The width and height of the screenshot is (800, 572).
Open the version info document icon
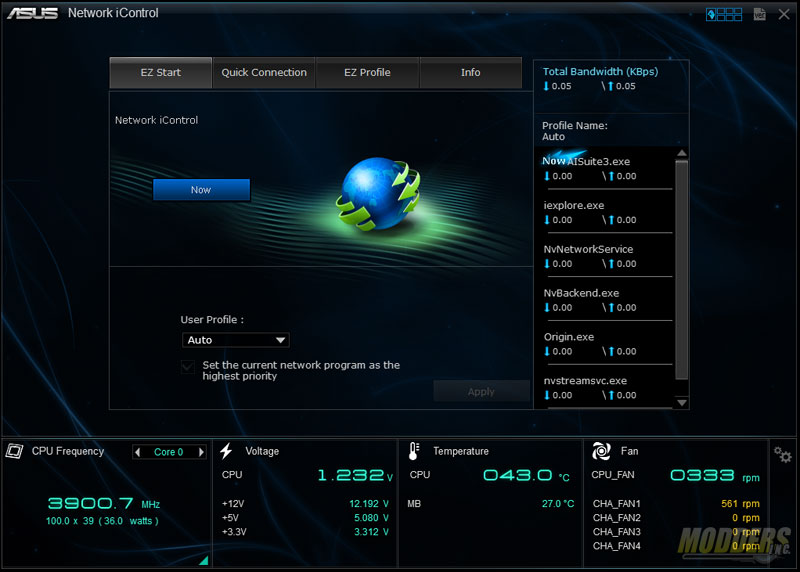[760, 14]
